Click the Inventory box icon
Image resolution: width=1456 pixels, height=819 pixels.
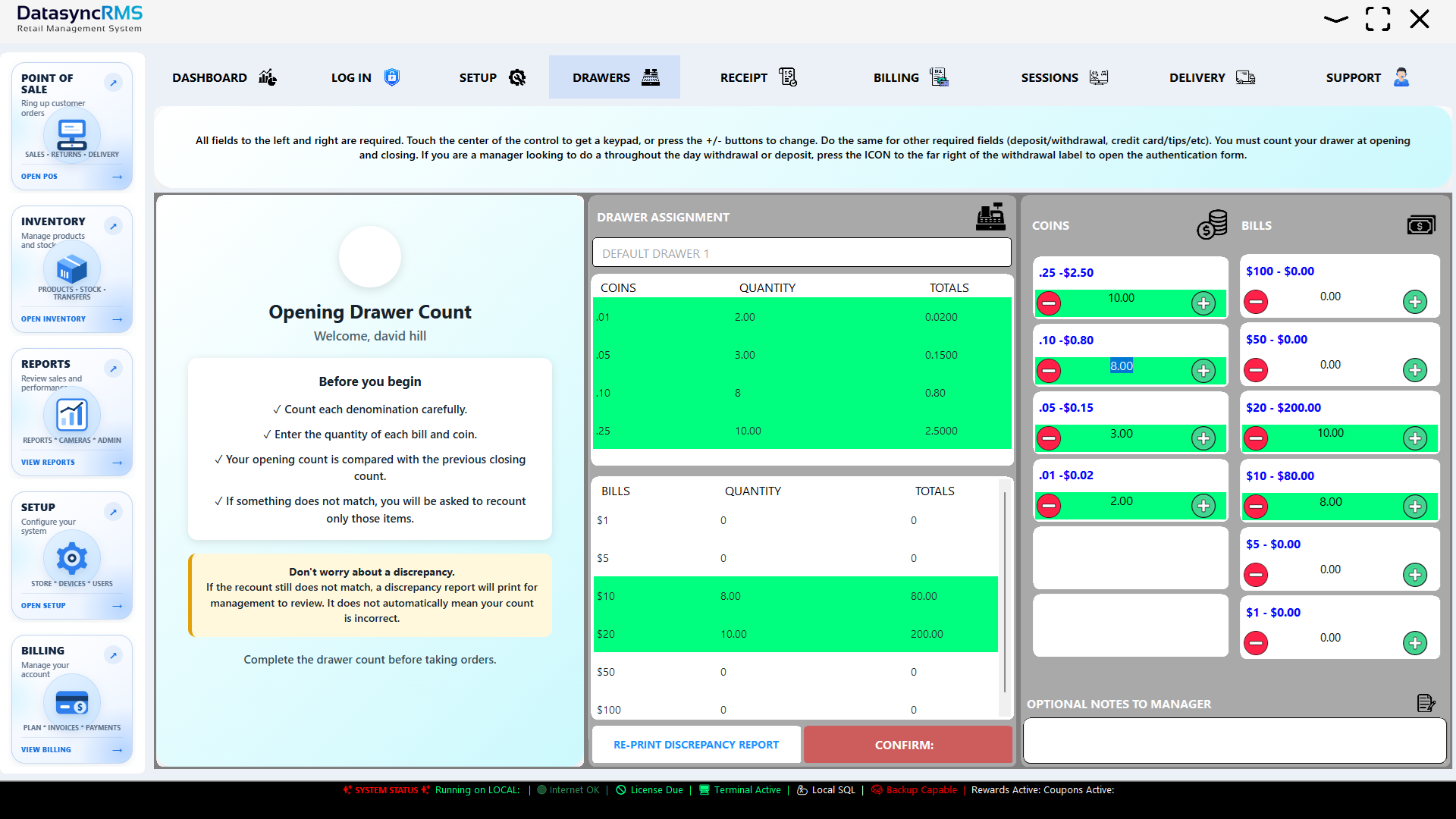click(72, 268)
